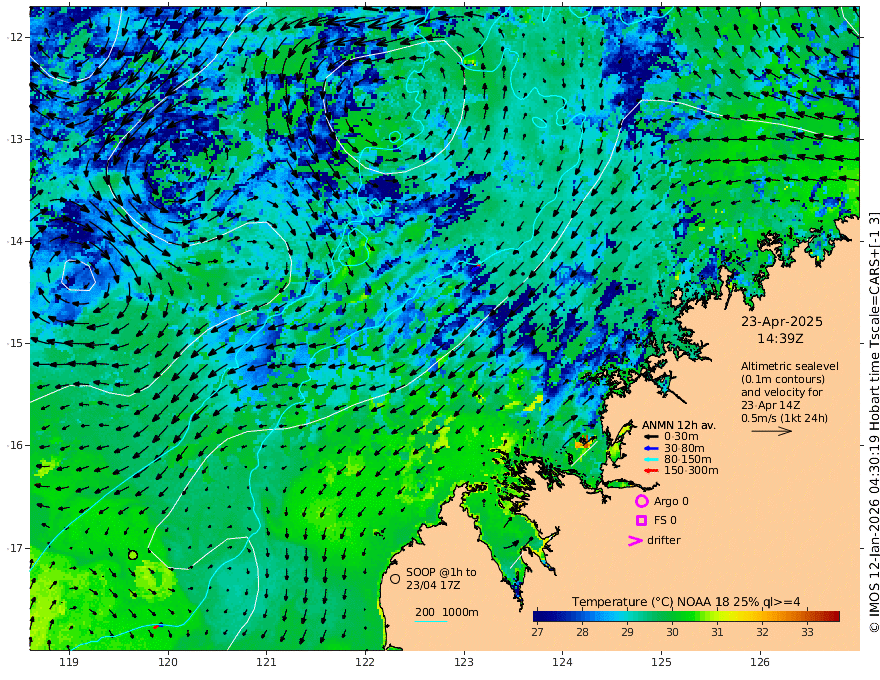
Task: Click the colorbar tick label 28
Action: (582, 632)
